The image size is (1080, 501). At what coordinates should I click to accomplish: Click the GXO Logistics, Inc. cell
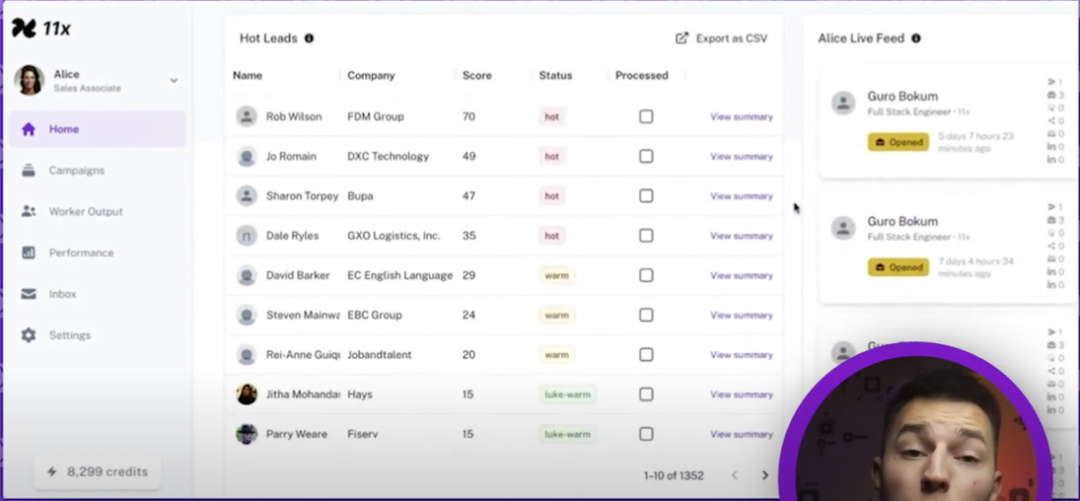click(x=393, y=236)
